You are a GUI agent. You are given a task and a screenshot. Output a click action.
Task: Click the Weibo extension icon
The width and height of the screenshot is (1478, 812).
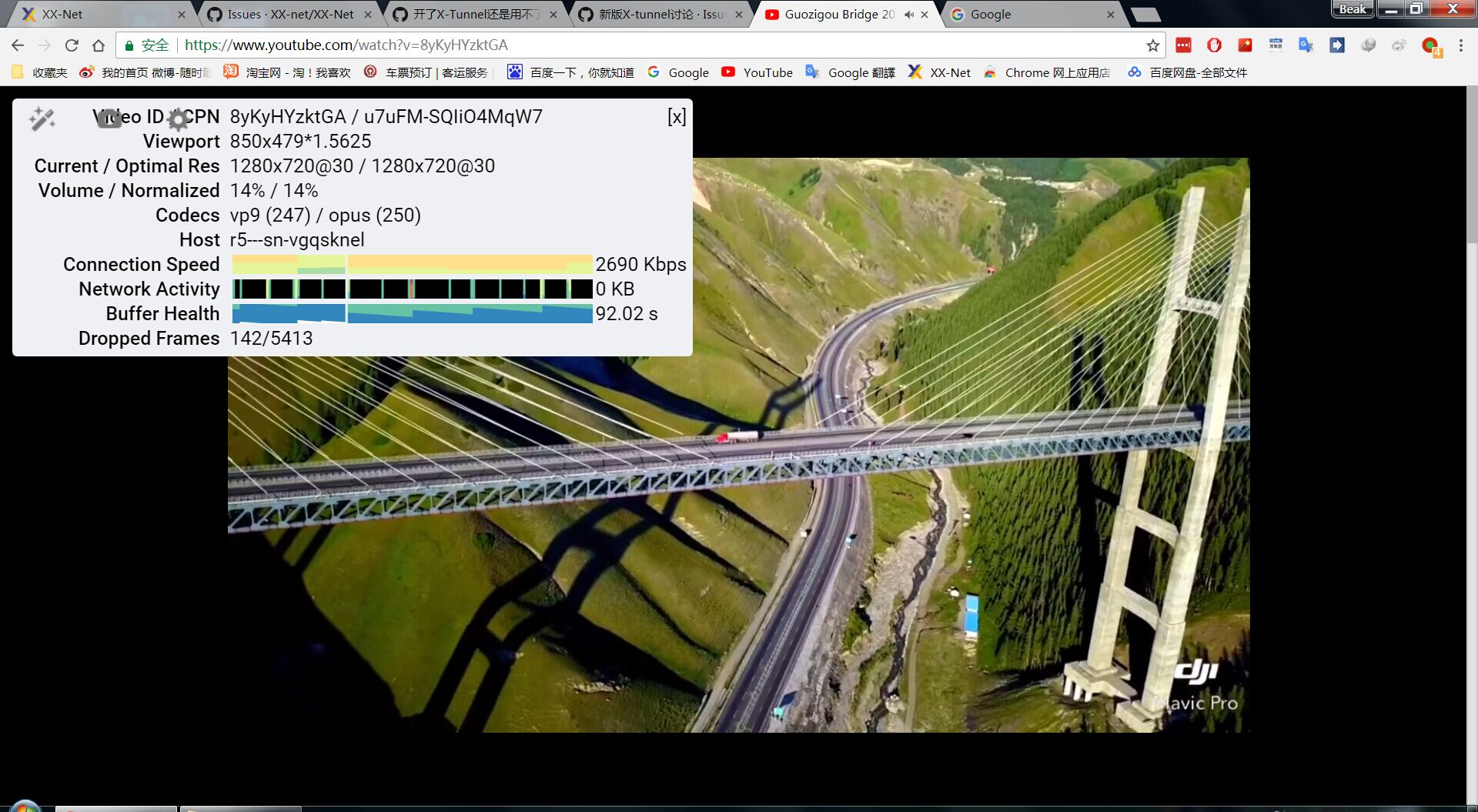click(1400, 45)
